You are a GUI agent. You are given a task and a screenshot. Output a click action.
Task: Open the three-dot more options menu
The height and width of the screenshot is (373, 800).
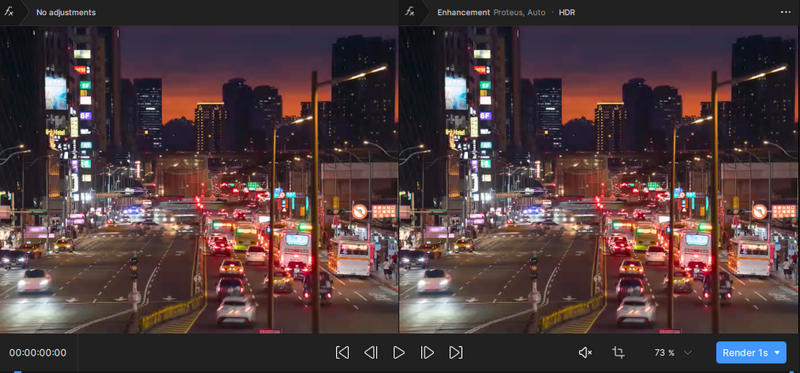[x=785, y=12]
